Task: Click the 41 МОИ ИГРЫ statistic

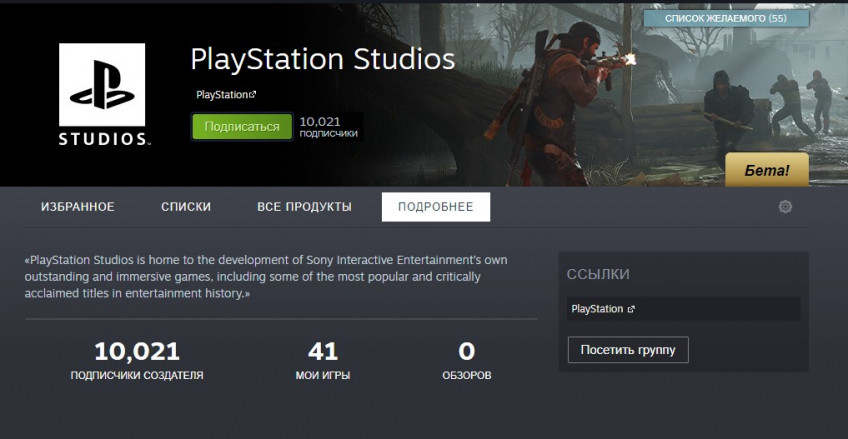Action: click(x=323, y=361)
